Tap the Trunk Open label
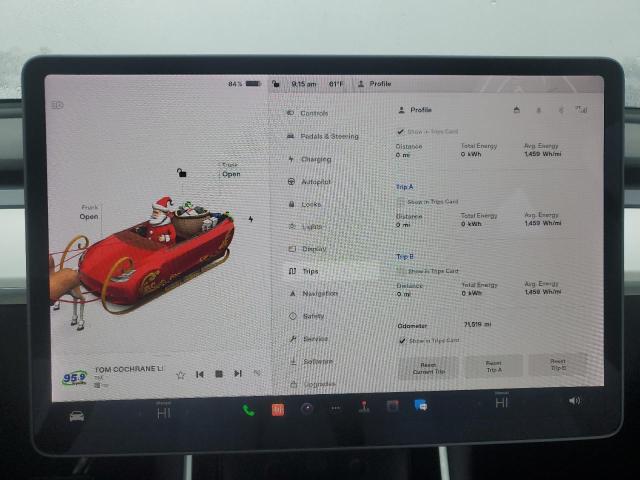The width and height of the screenshot is (640, 480). 231,170
